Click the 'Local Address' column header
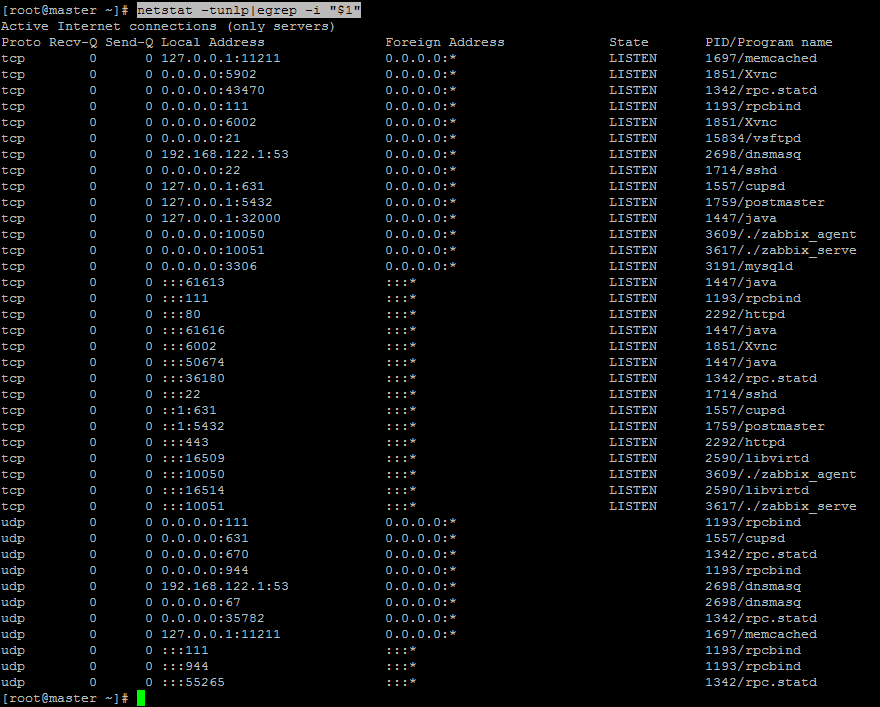The image size is (880, 707). tap(213, 43)
